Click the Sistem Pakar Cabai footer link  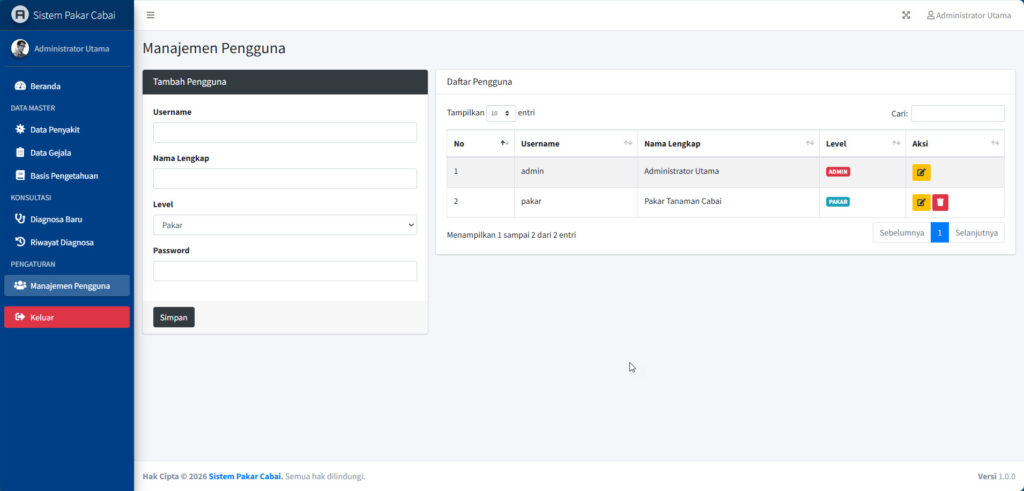(245, 476)
